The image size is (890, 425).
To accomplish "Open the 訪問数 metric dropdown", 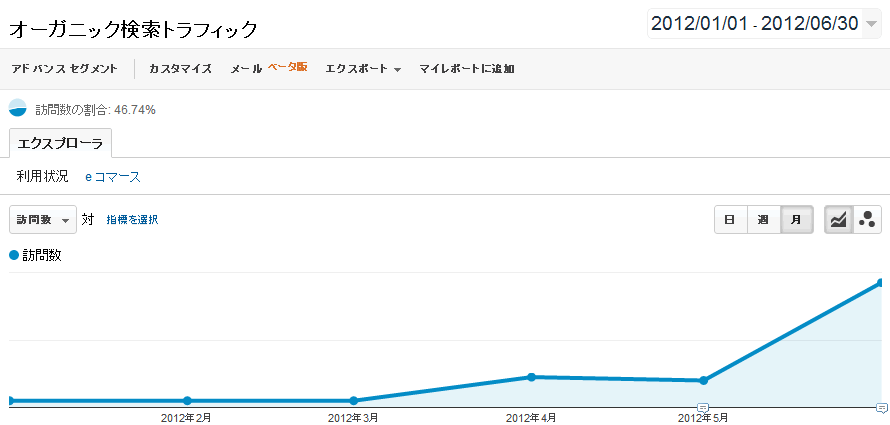I will point(43,220).
